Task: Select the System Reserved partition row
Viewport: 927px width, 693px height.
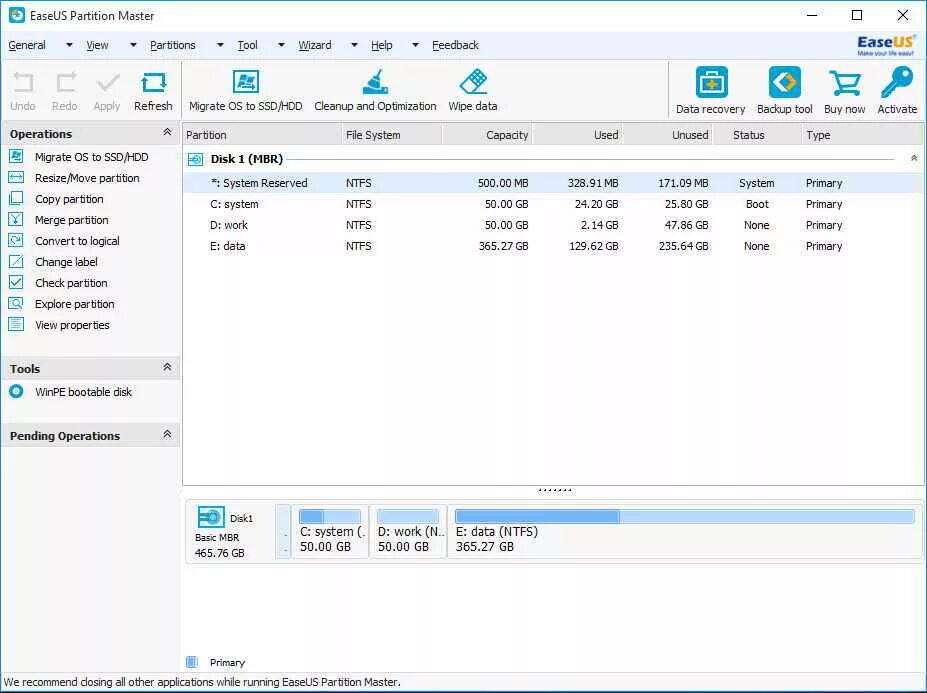Action: (x=553, y=183)
